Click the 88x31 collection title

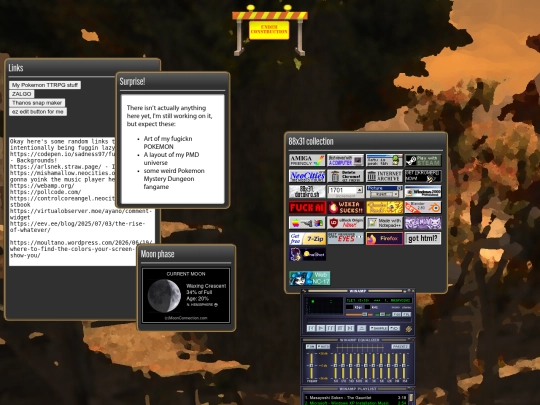pos(311,141)
